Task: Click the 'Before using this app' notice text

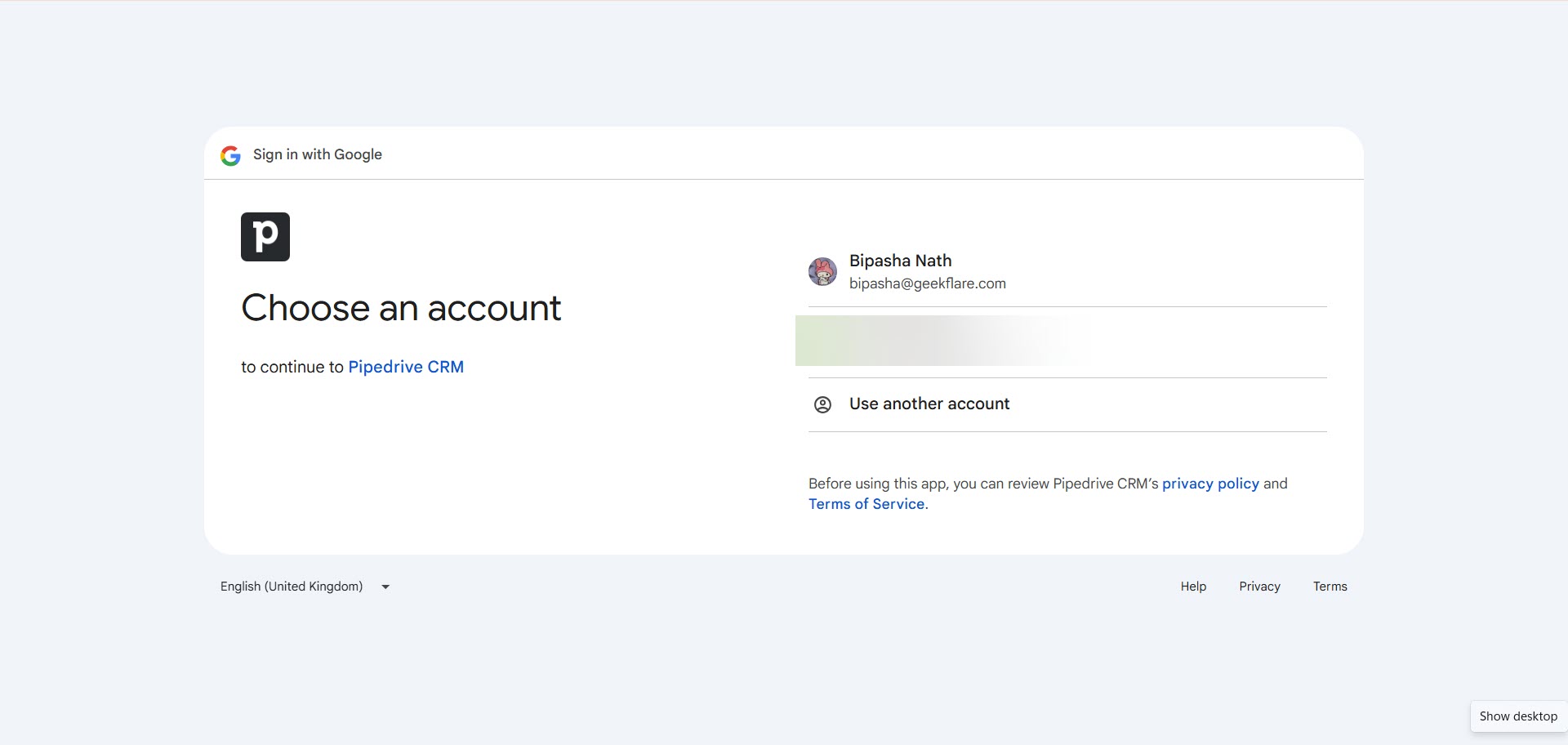Action: pos(980,484)
